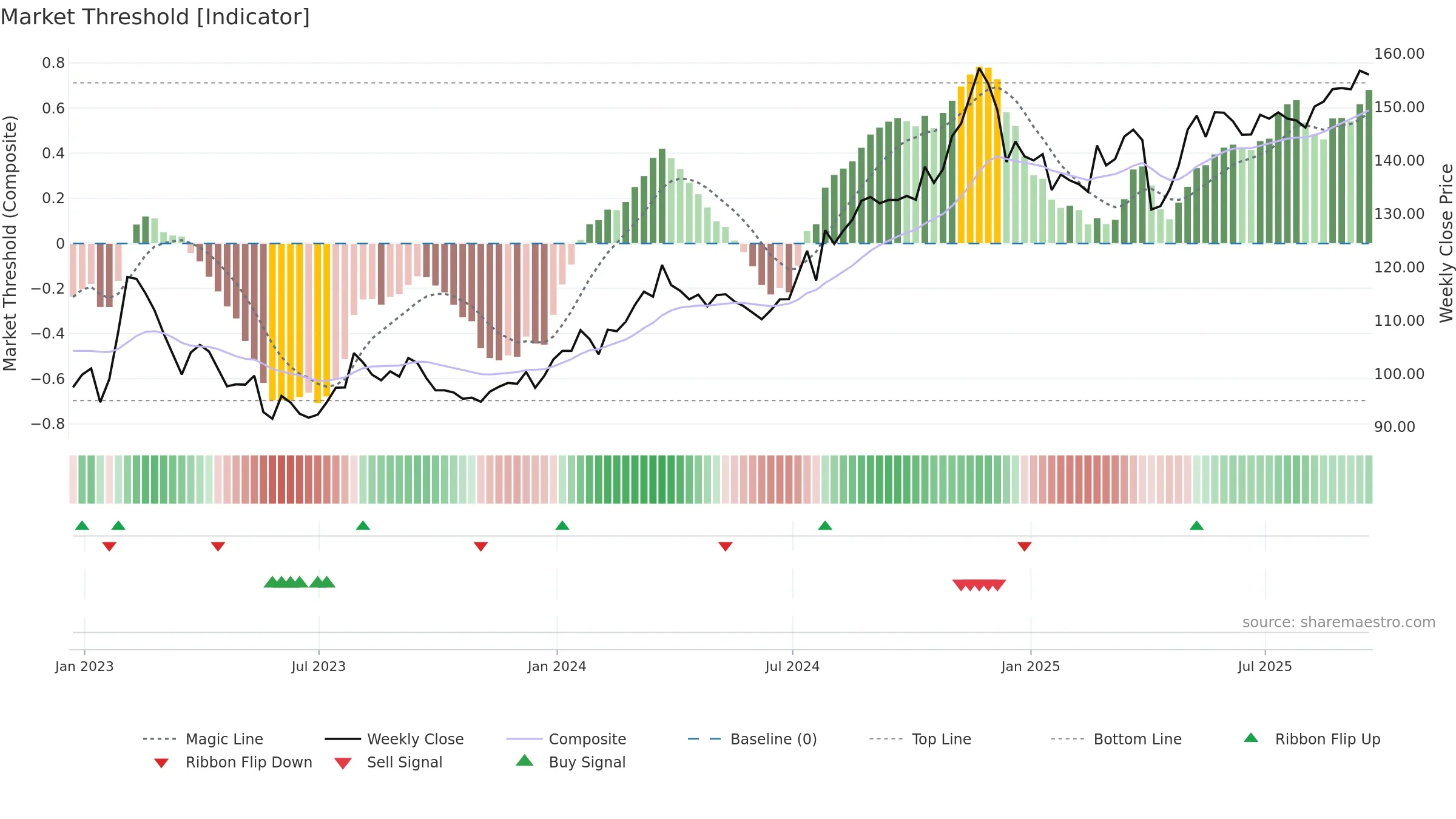This screenshot has width=1456, height=819.
Task: Click the 0.8 composite axis label
Action: pyautogui.click(x=53, y=62)
